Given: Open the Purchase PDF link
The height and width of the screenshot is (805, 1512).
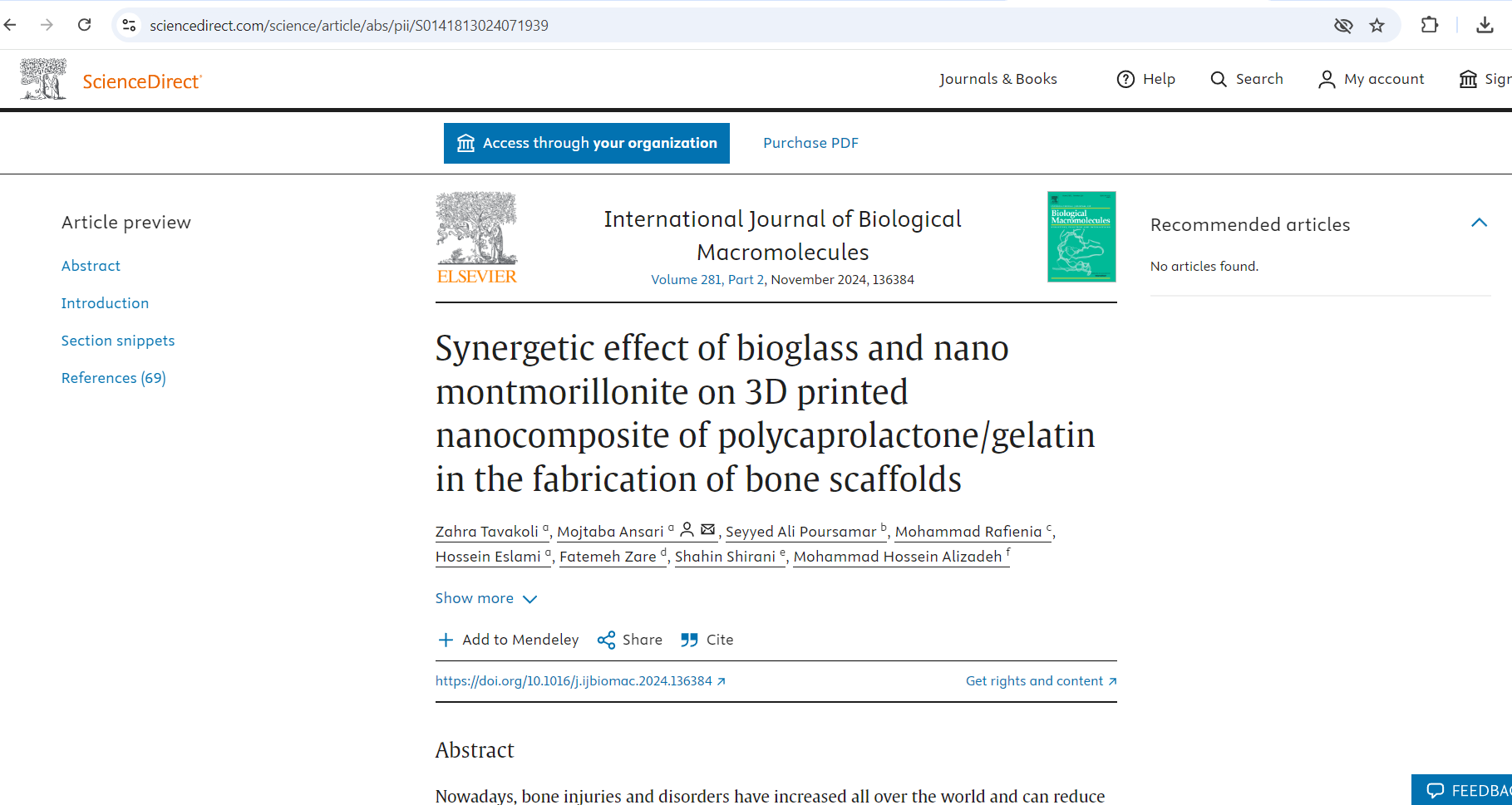Looking at the screenshot, I should [x=810, y=143].
